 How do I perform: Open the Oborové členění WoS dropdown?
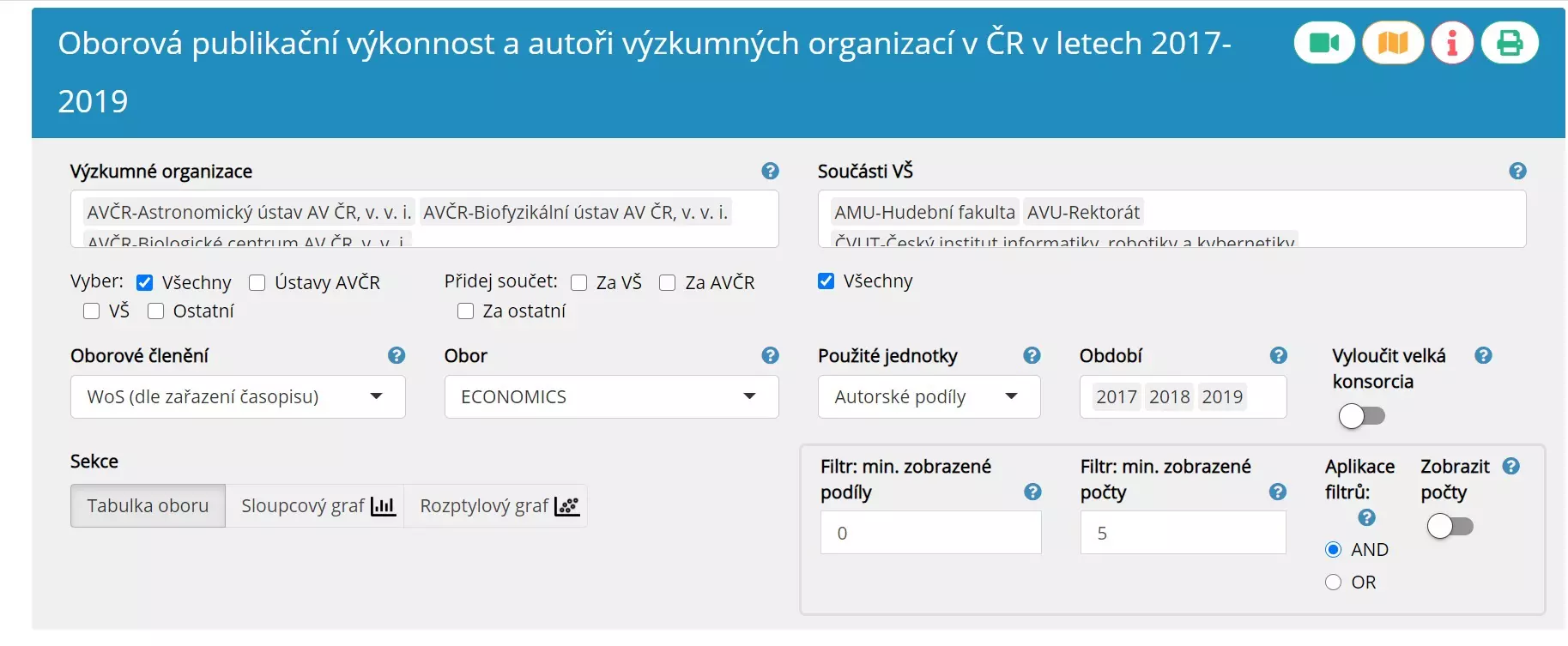point(238,396)
